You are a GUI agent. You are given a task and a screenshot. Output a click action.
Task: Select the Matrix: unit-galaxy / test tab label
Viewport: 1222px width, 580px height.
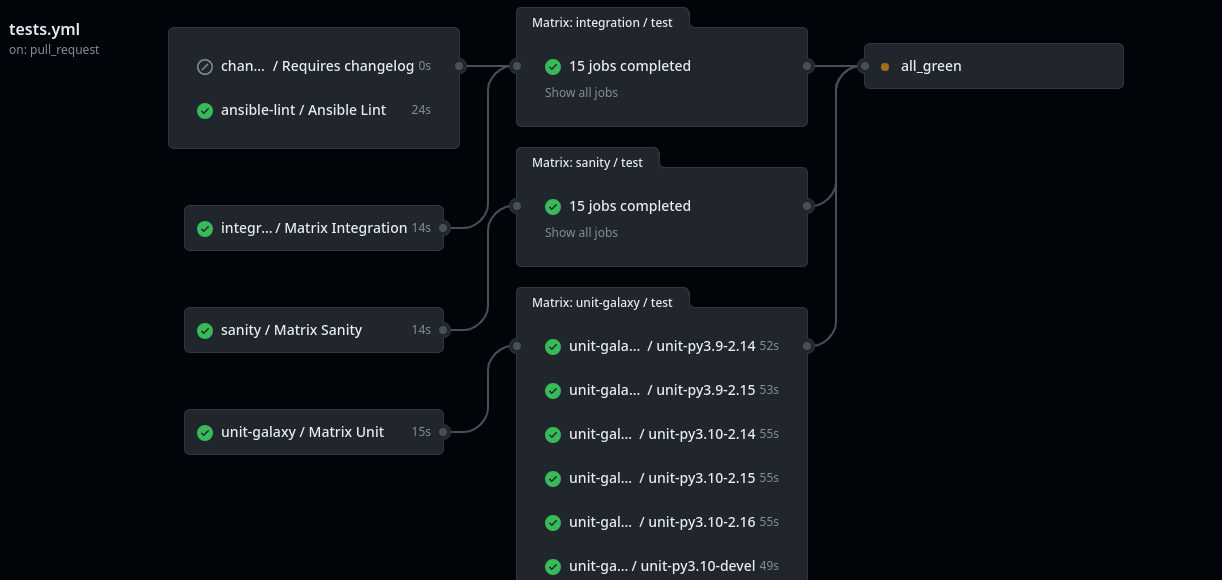coord(602,302)
